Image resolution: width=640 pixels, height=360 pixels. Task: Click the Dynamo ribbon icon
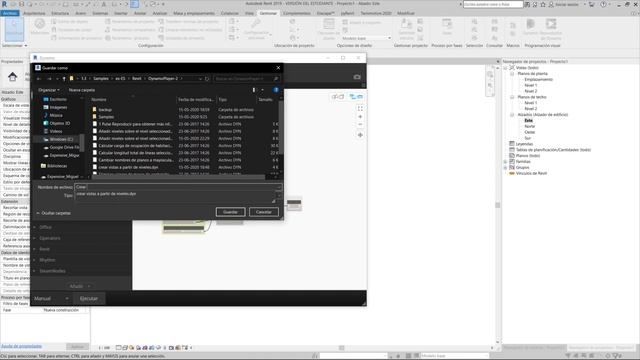click(530, 27)
